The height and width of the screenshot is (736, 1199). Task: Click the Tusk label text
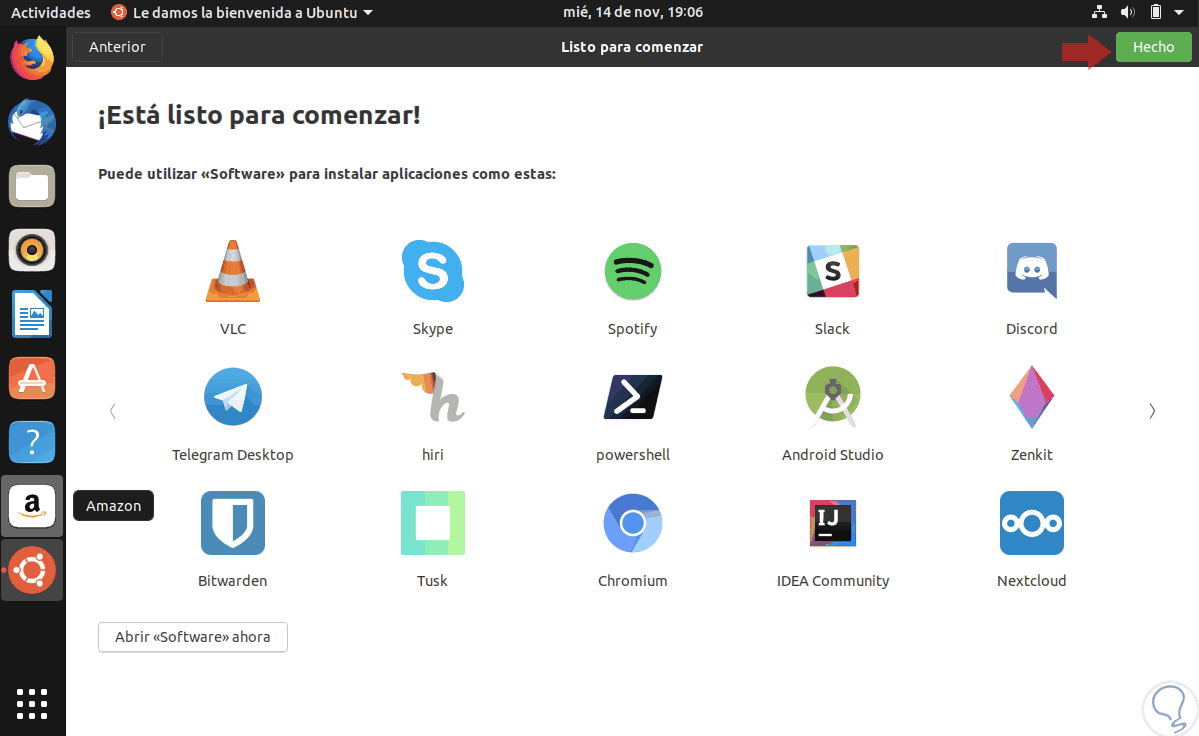tap(433, 581)
